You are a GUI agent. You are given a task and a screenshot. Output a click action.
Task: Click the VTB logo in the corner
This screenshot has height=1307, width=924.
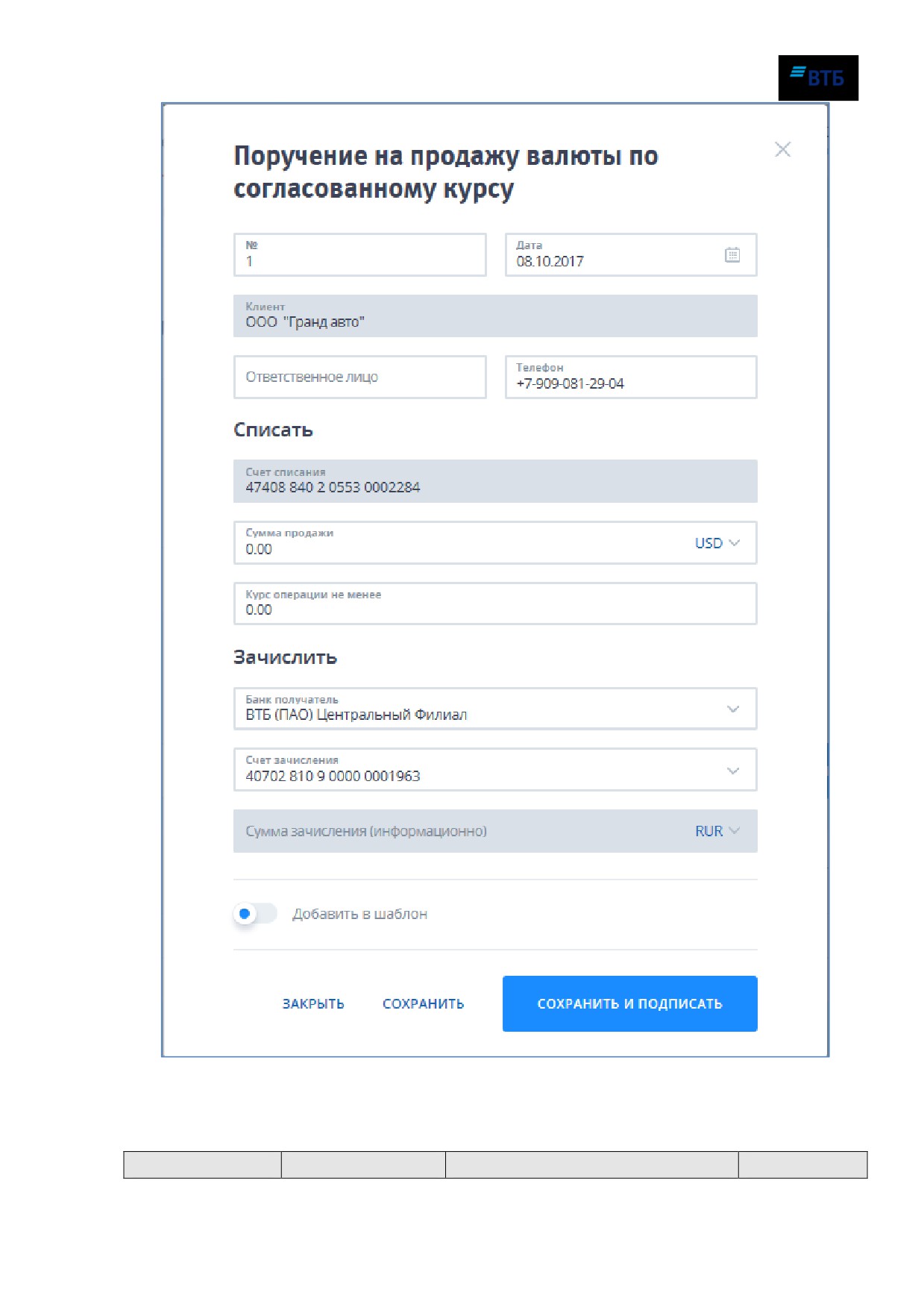[818, 78]
